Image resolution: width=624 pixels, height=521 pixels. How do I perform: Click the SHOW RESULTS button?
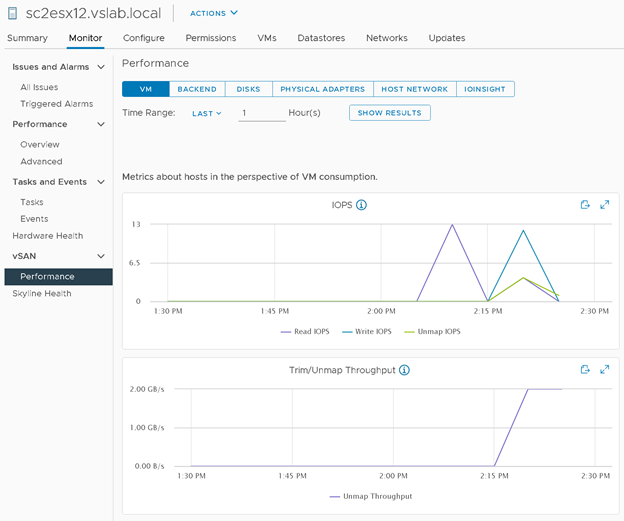click(x=390, y=113)
